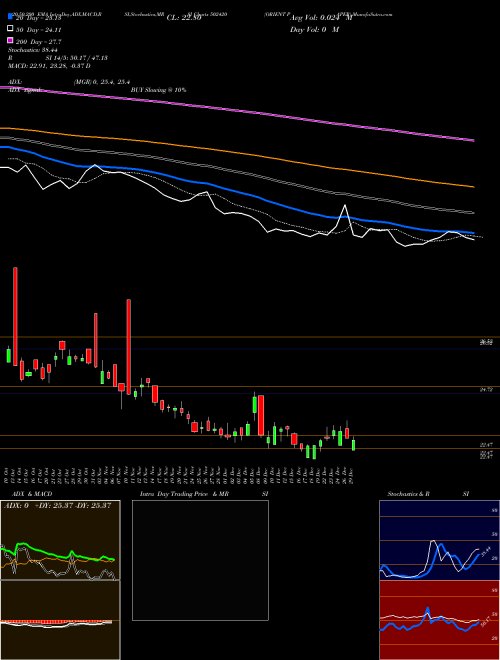Click the 24.72 price level label
This screenshot has height=660, width=500.
tap(486, 390)
